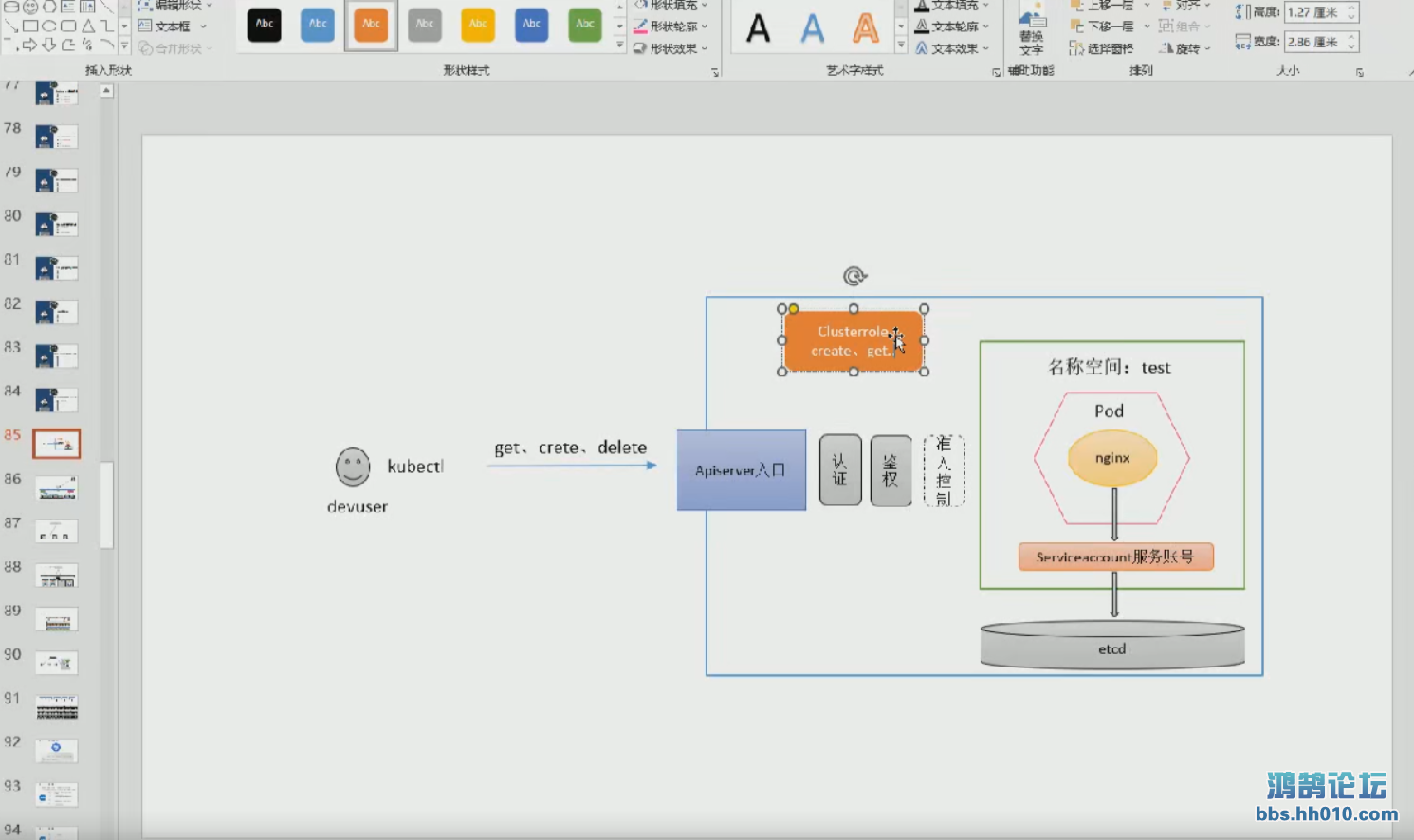Open the 艺术字样式 dialog launcher

996,72
